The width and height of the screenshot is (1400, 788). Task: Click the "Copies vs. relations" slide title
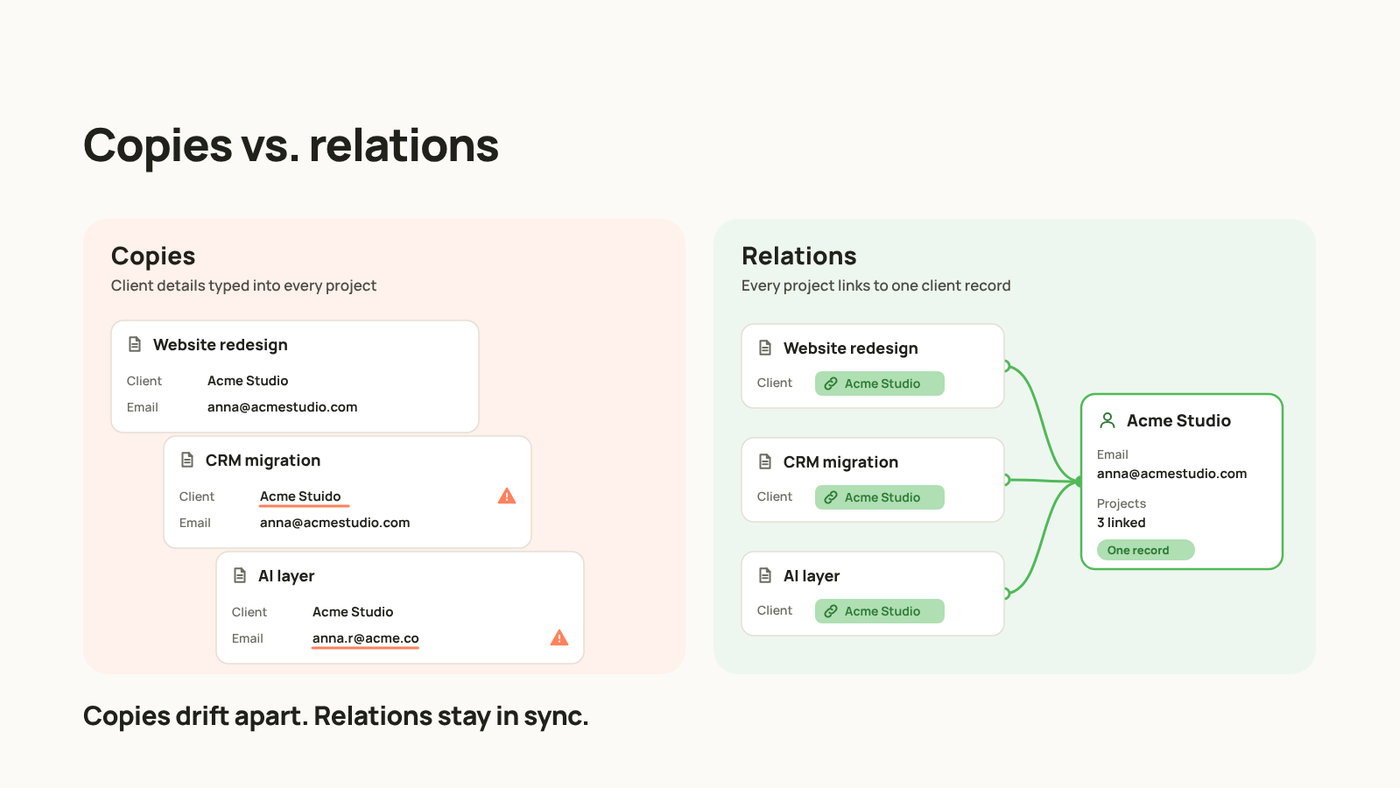click(291, 145)
